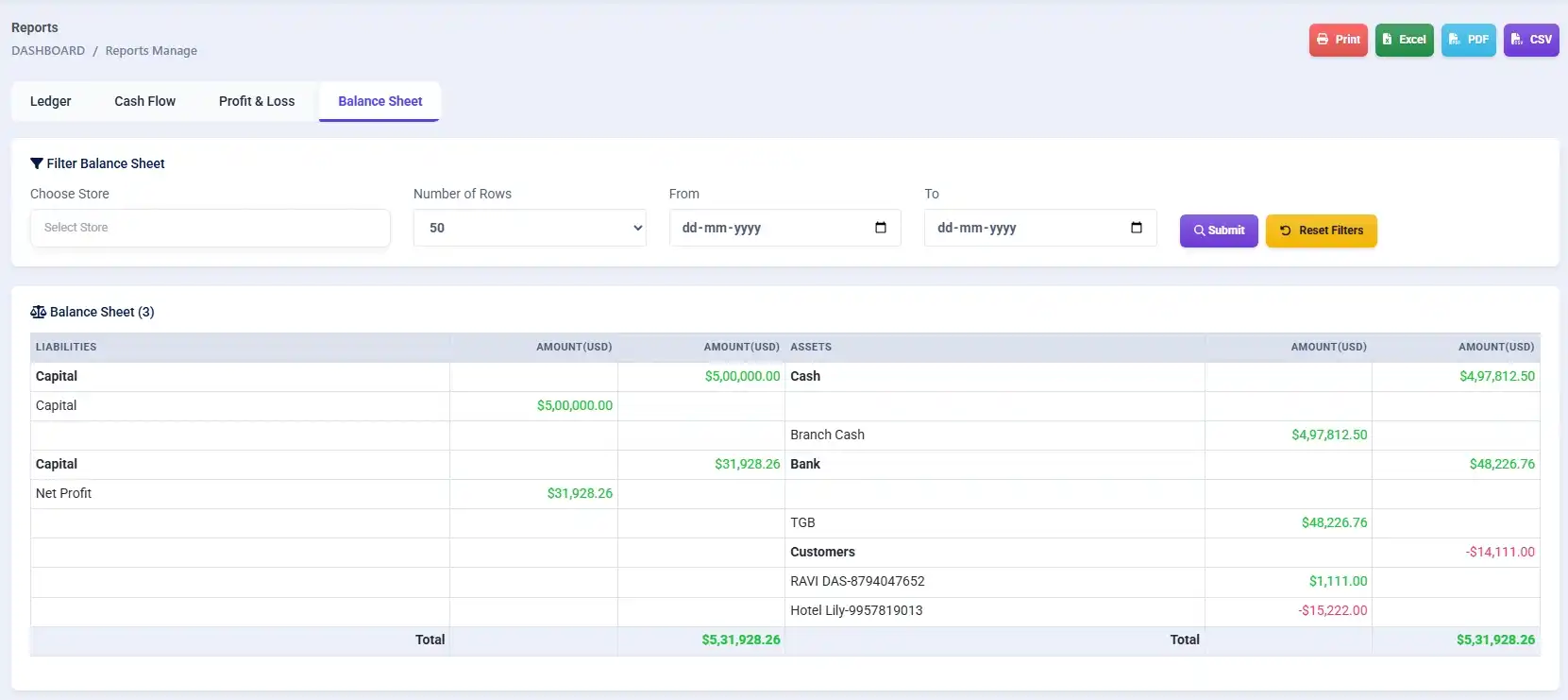Switch to the Ledger tab
Viewport: 1568px width, 700px height.
51,101
